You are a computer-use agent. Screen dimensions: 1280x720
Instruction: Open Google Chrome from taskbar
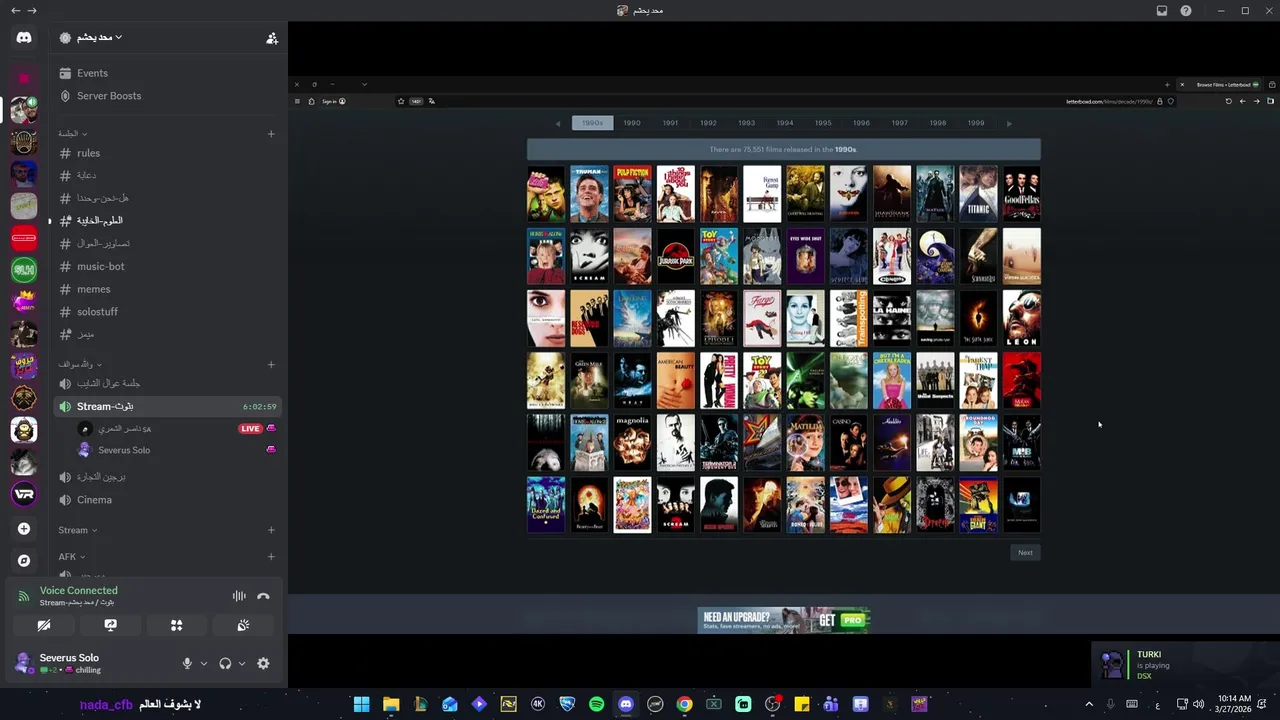click(684, 704)
